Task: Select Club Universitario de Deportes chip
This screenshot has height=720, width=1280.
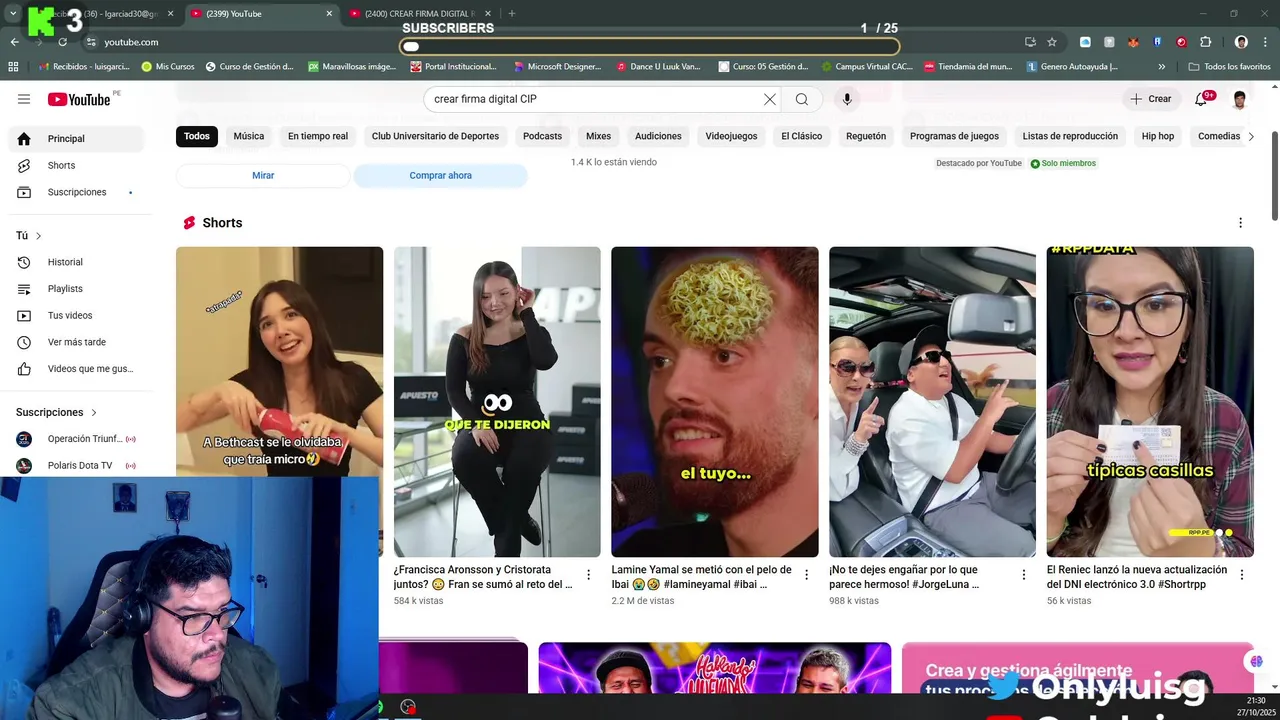Action: click(x=435, y=136)
